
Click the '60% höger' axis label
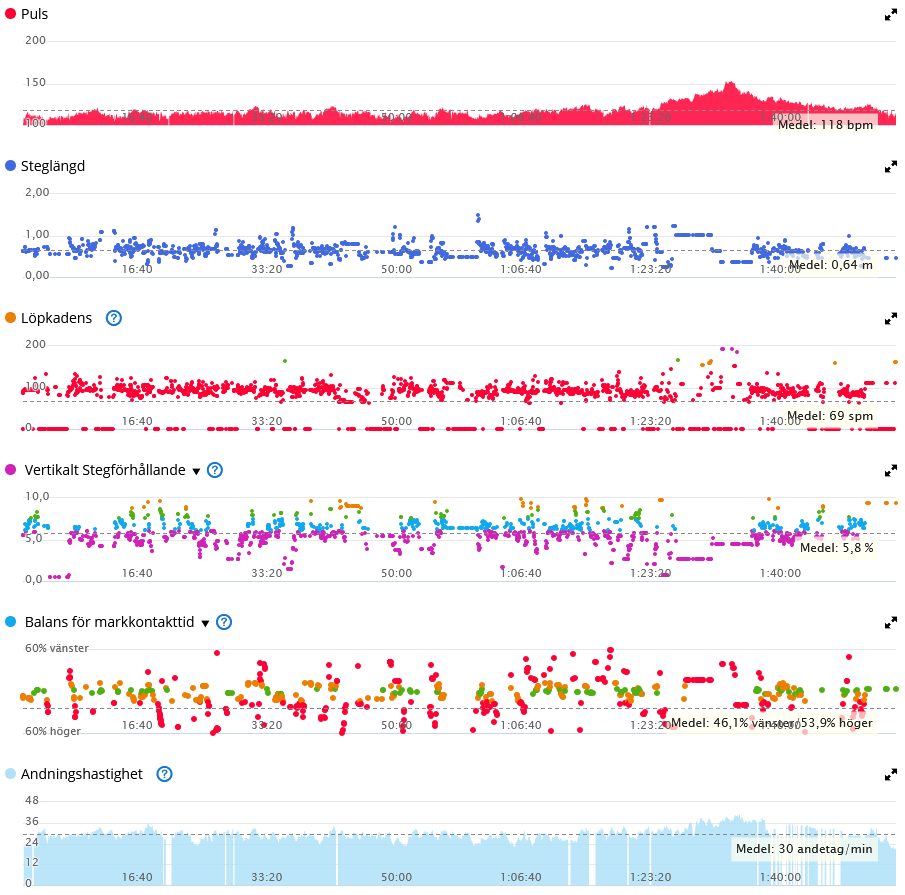tap(53, 731)
